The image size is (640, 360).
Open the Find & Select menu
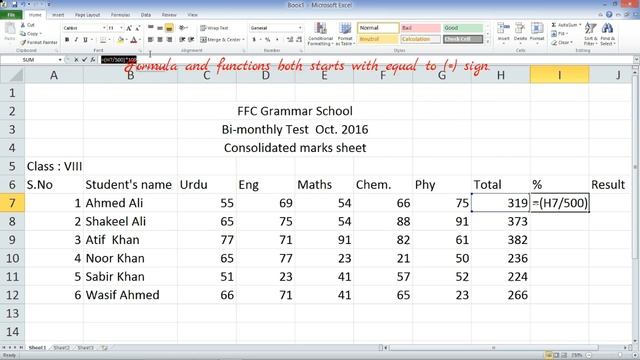point(607,34)
